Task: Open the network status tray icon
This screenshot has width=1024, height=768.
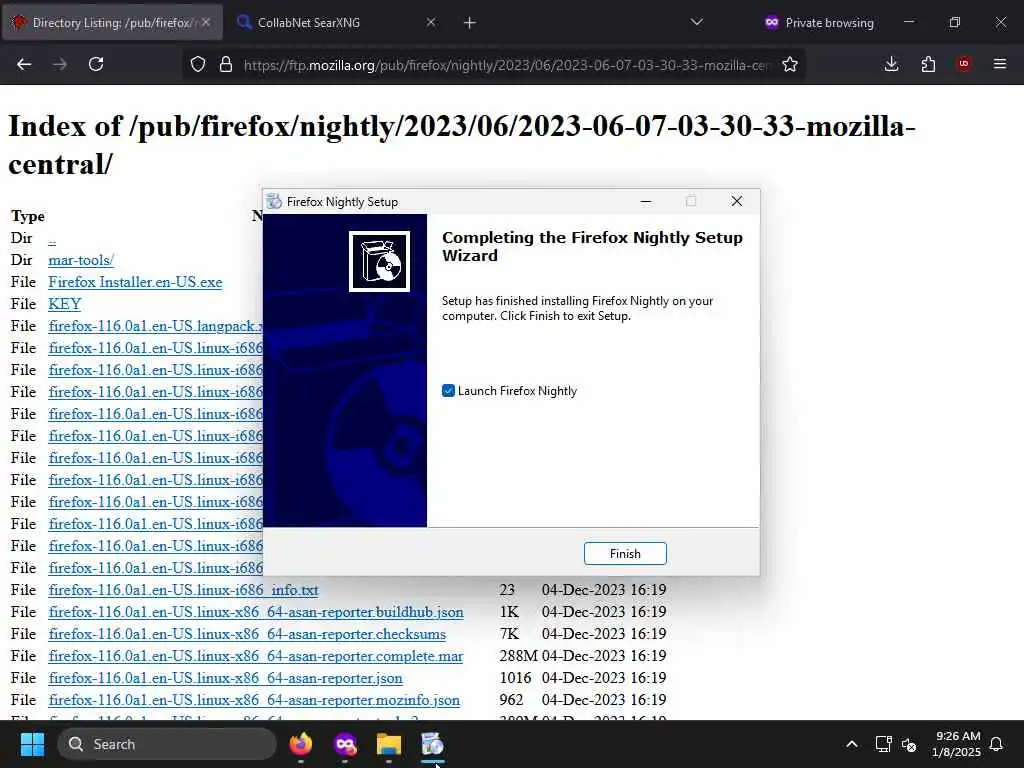Action: point(883,744)
